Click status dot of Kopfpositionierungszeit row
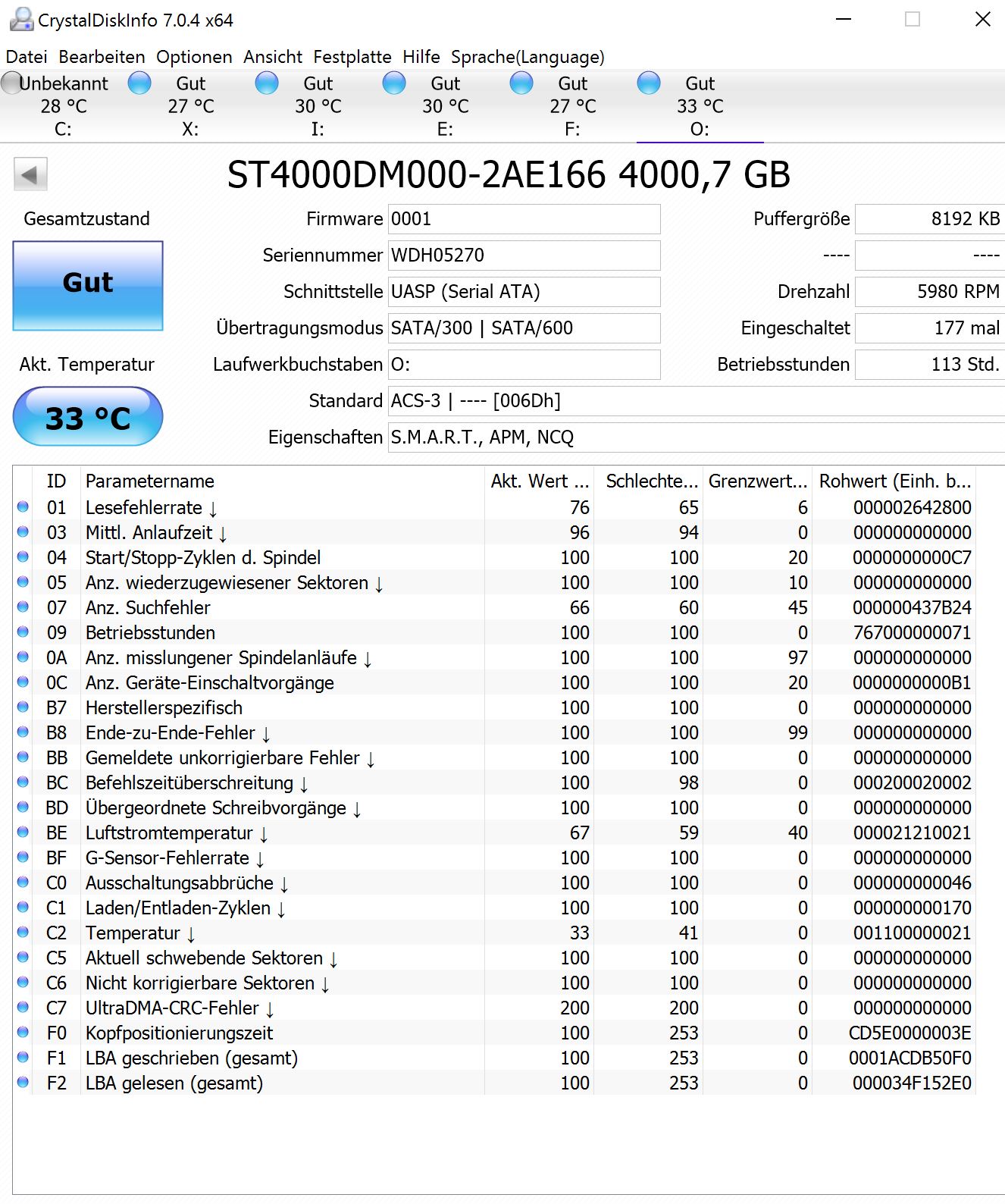1005x1204 pixels. click(23, 1032)
